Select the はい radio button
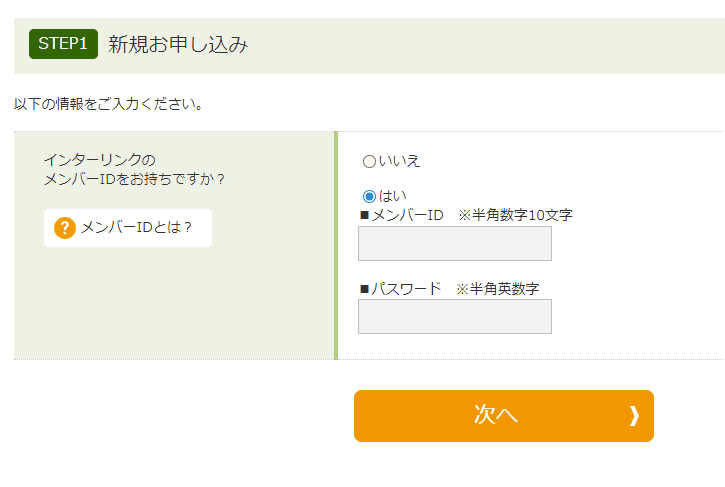725x487 pixels. [x=369, y=196]
